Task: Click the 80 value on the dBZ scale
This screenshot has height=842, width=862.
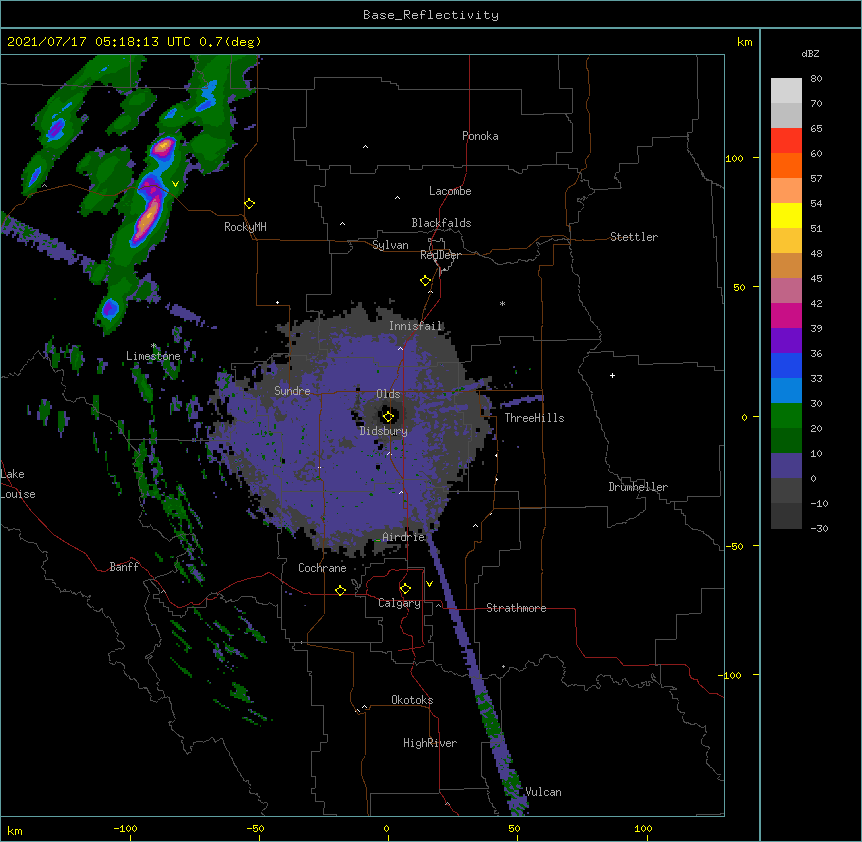Action: [816, 79]
